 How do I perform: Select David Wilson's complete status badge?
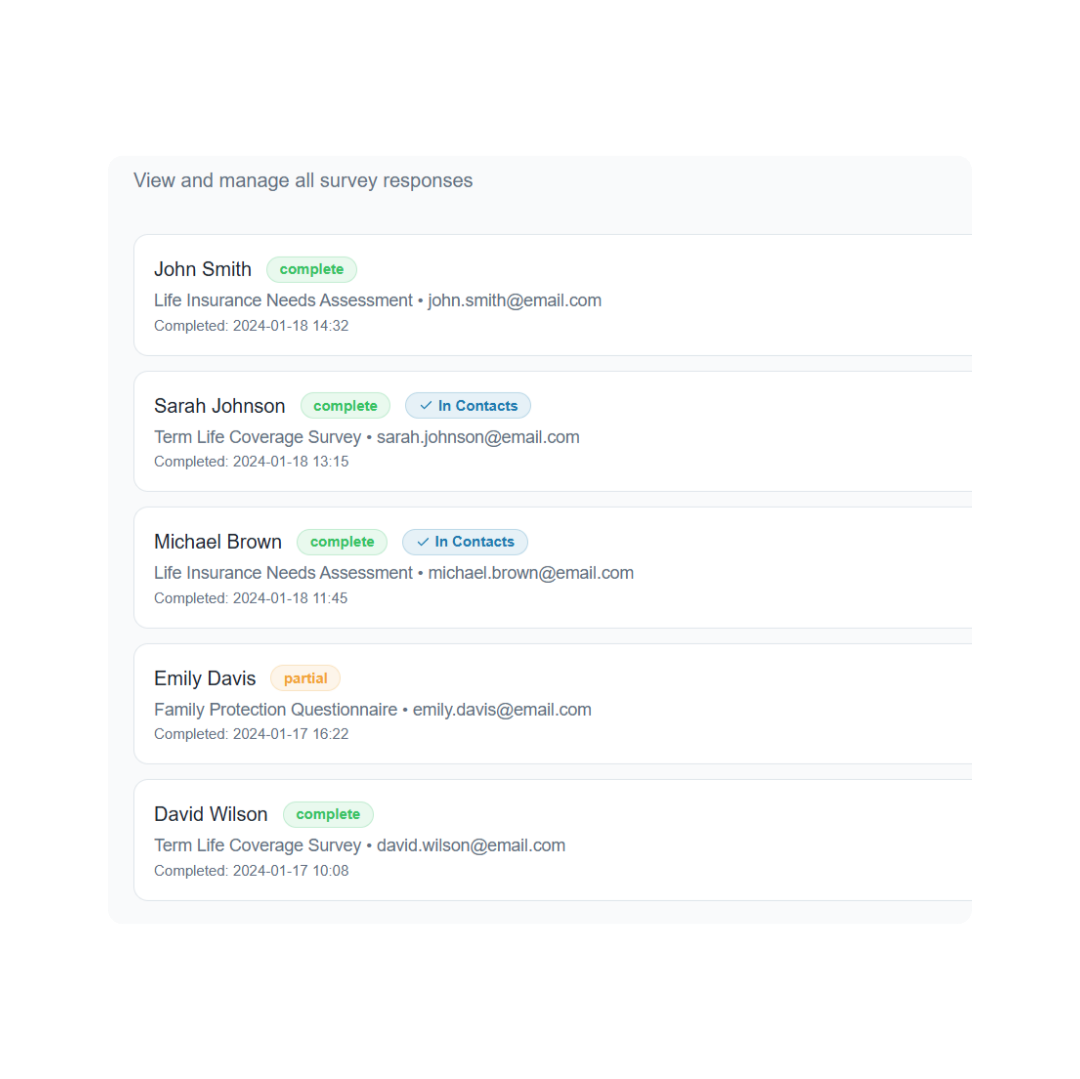(x=328, y=815)
